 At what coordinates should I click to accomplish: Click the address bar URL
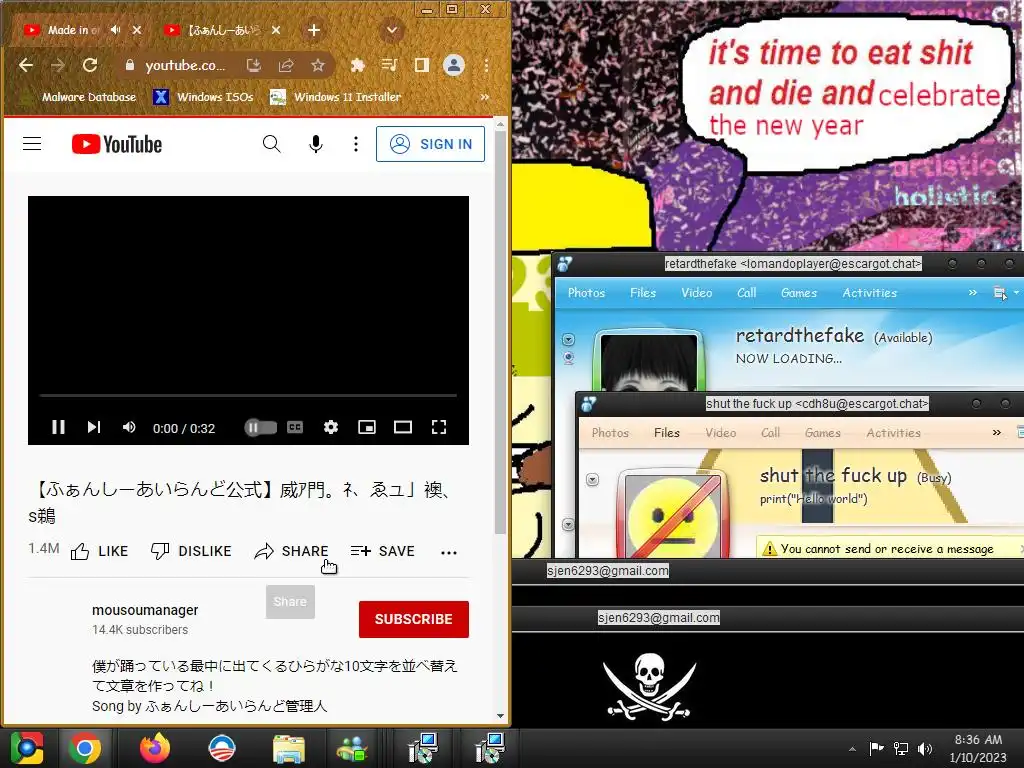click(185, 65)
